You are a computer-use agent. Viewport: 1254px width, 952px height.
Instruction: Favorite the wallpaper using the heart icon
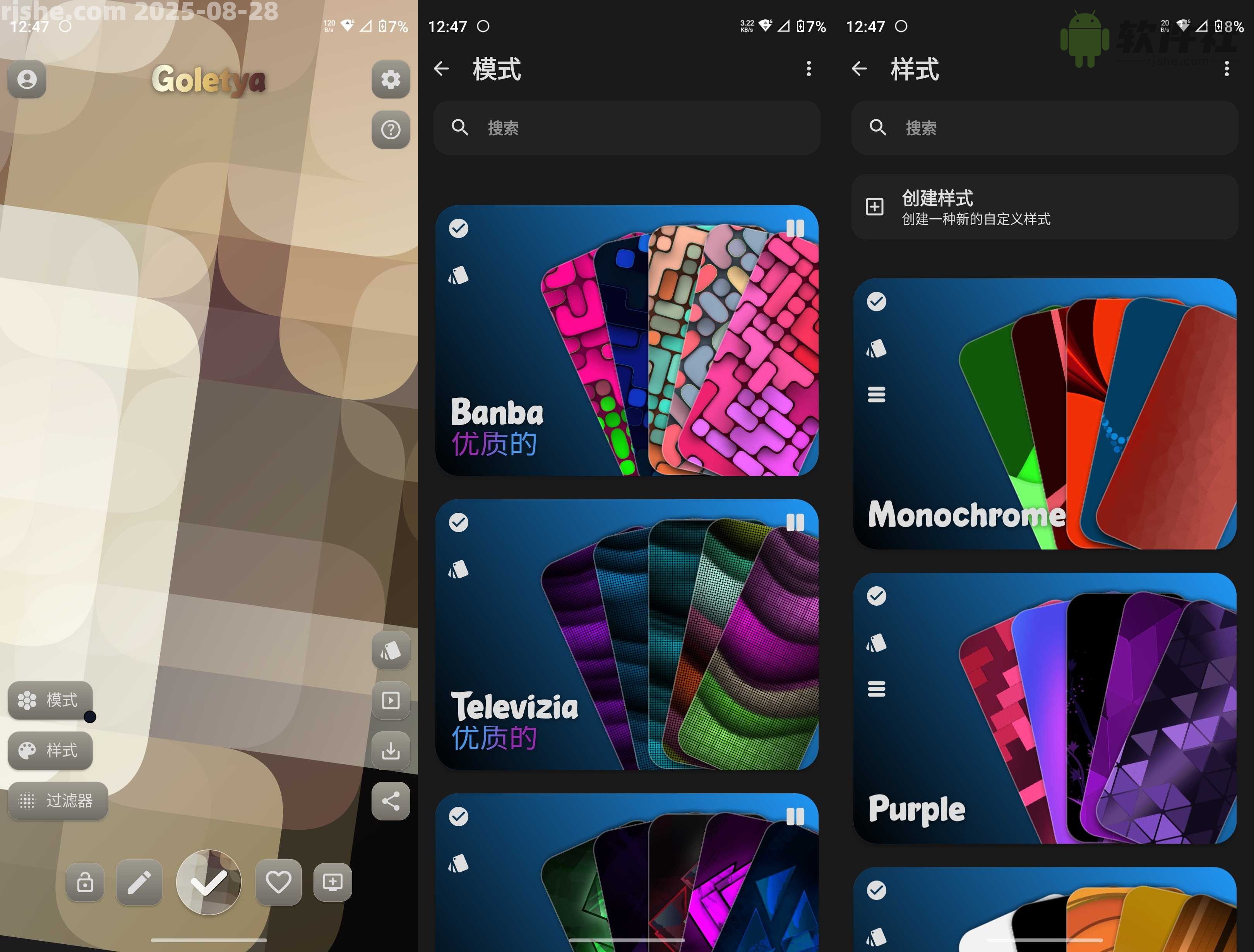point(278,882)
